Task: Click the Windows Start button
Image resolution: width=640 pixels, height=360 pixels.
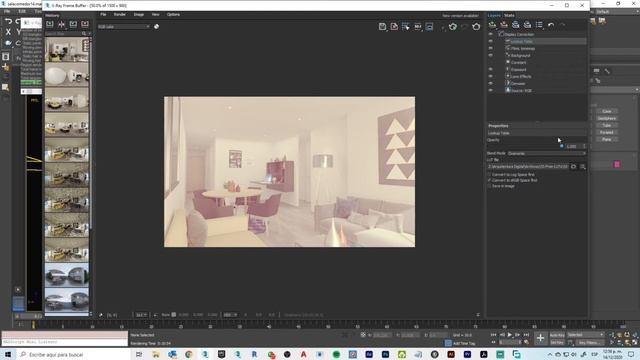Action: click(x=8, y=354)
